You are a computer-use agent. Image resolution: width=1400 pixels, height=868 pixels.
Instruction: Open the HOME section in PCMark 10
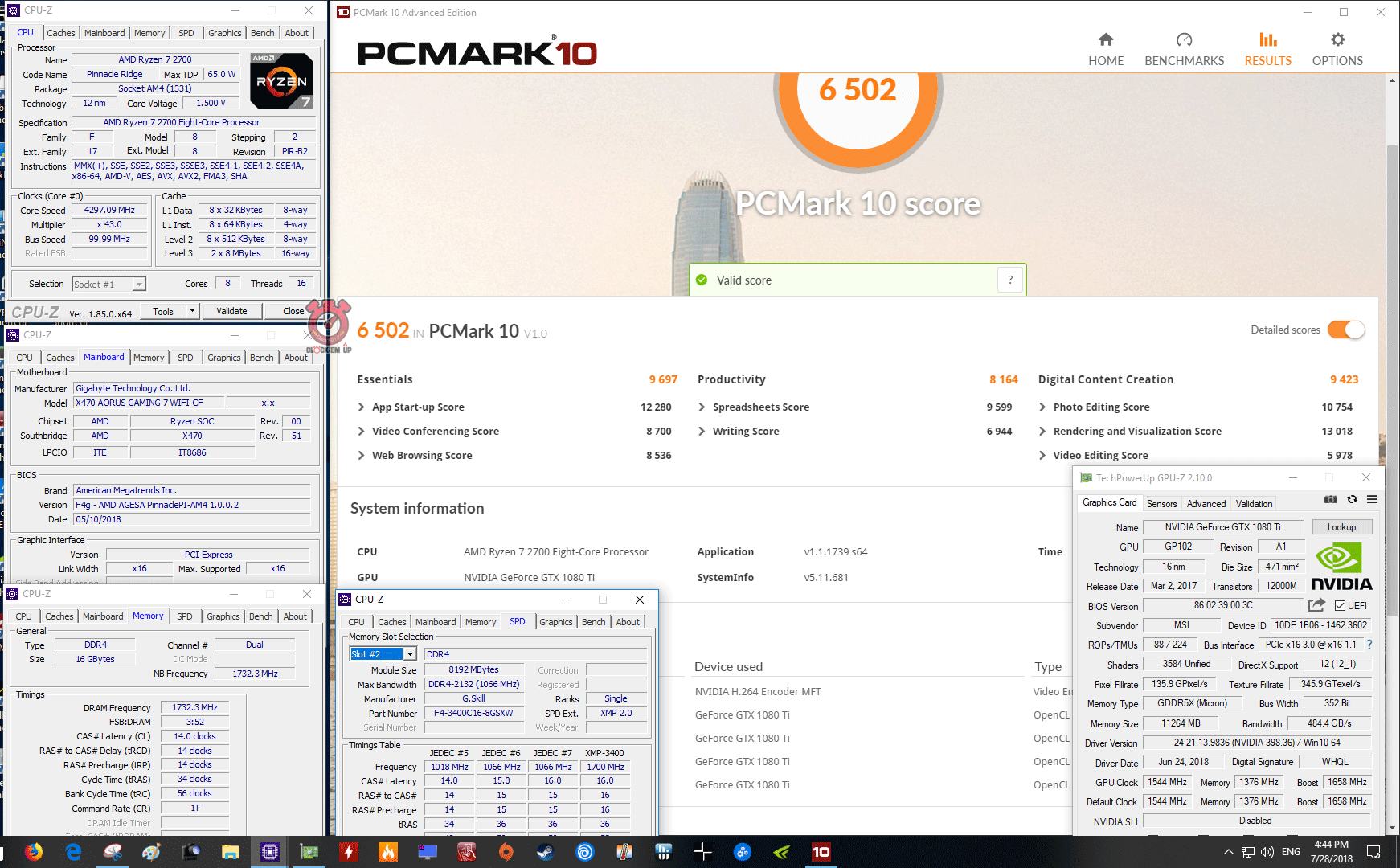(1106, 49)
